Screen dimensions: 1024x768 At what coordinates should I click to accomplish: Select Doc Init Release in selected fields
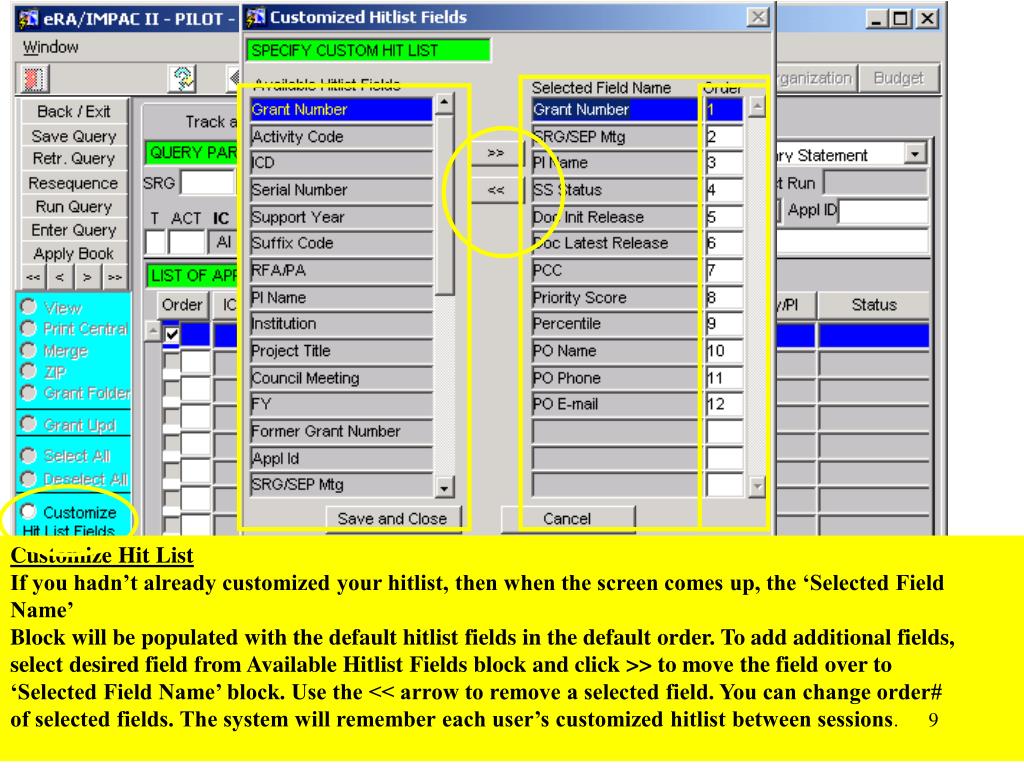614,217
